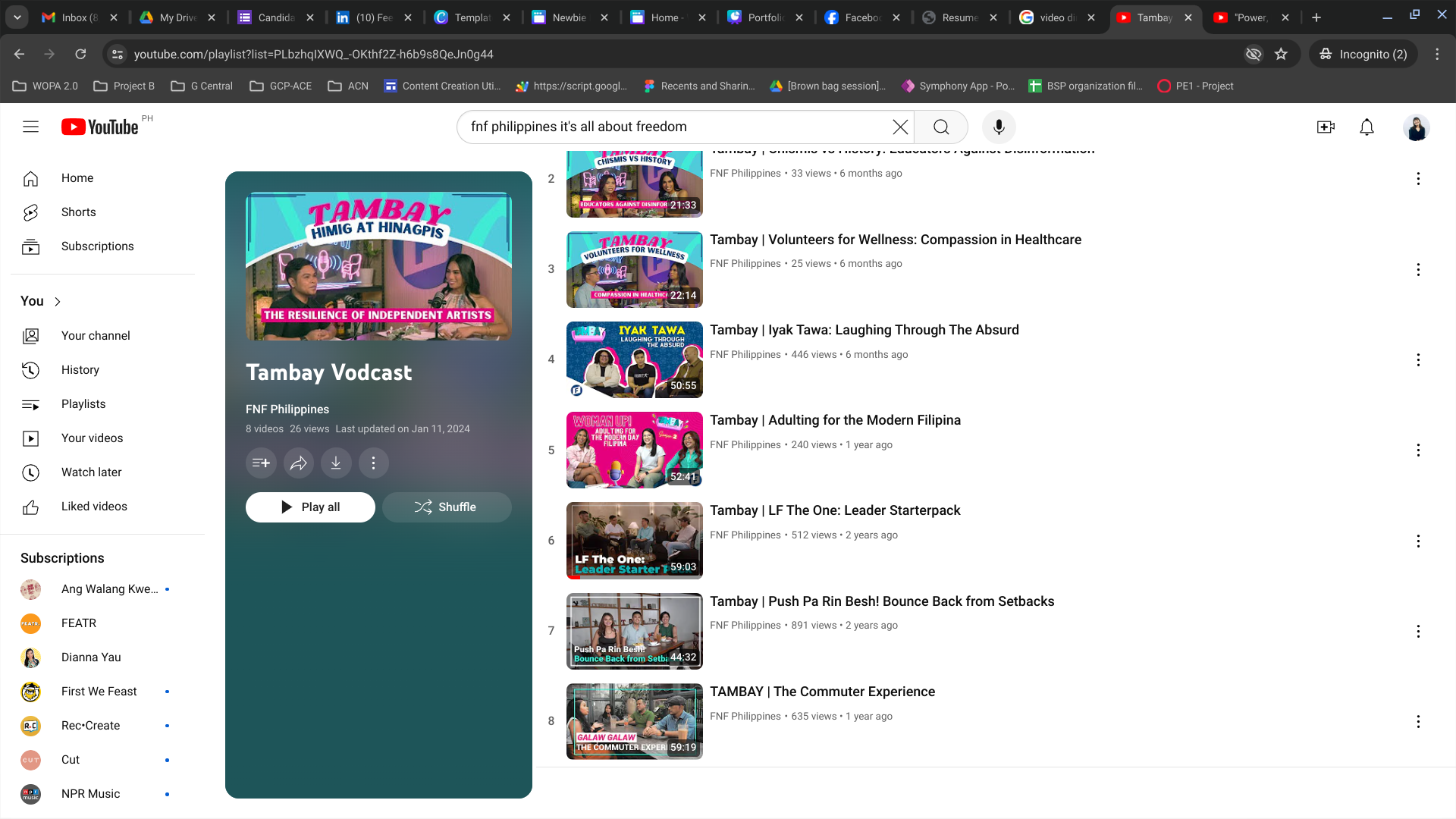Open action menu for Iyak Tawa video

(x=1418, y=359)
